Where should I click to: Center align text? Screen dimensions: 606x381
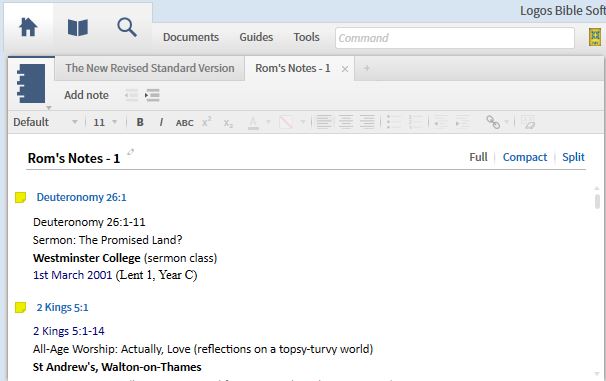(346, 122)
